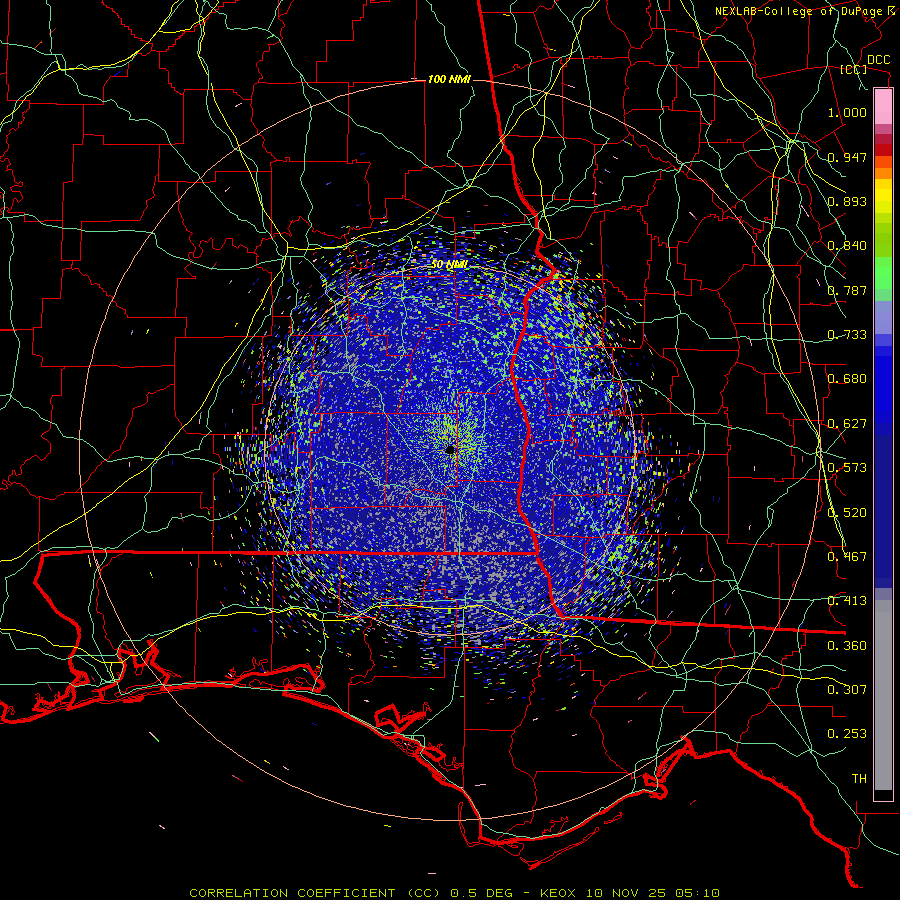Pick the gray swatch on the color bar
This screenshot has height=900, width=900.
(883, 695)
